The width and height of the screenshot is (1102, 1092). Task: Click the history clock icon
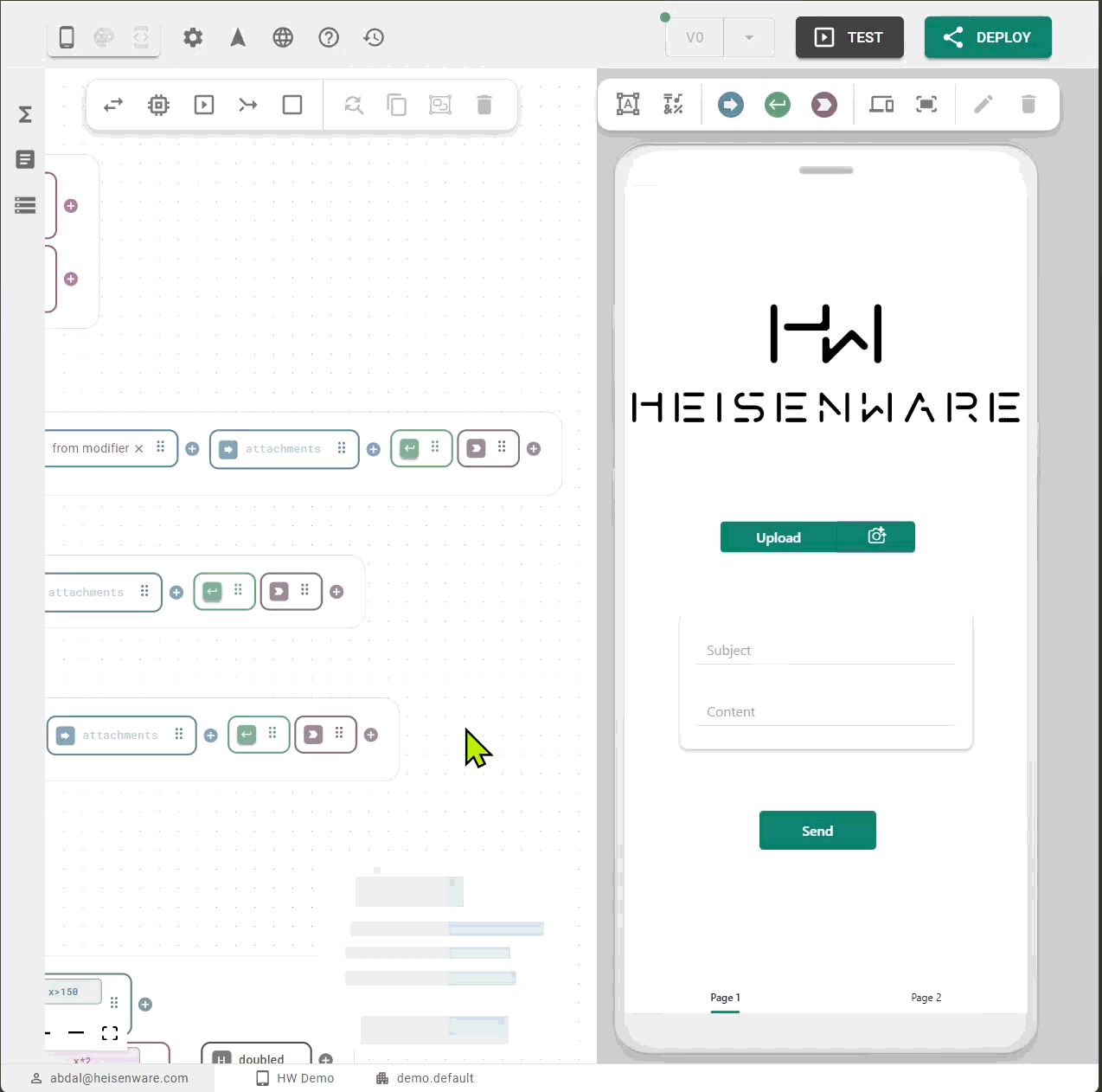coord(374,37)
